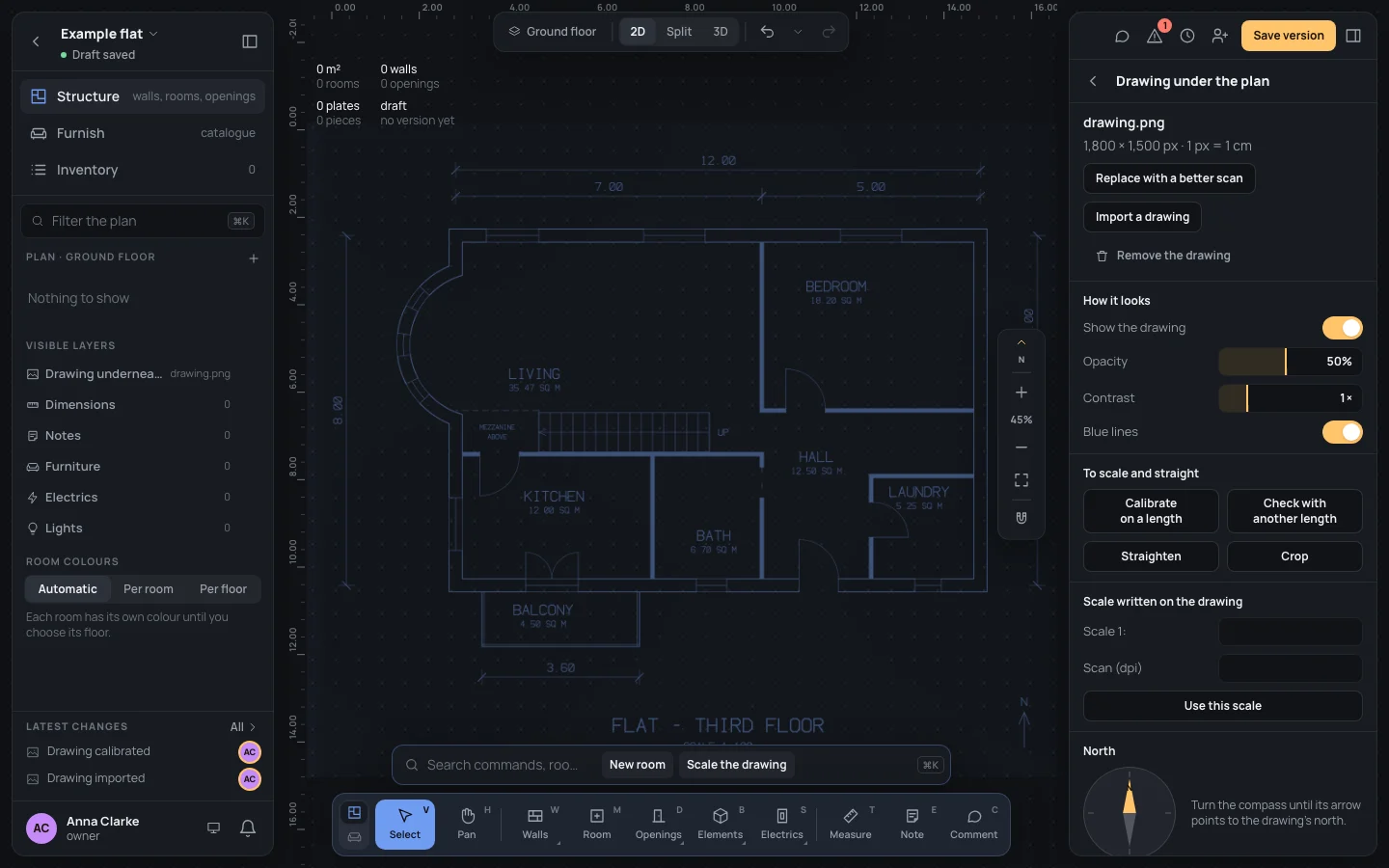
Task: Click the back arrow beside Example flat
Action: (x=36, y=41)
